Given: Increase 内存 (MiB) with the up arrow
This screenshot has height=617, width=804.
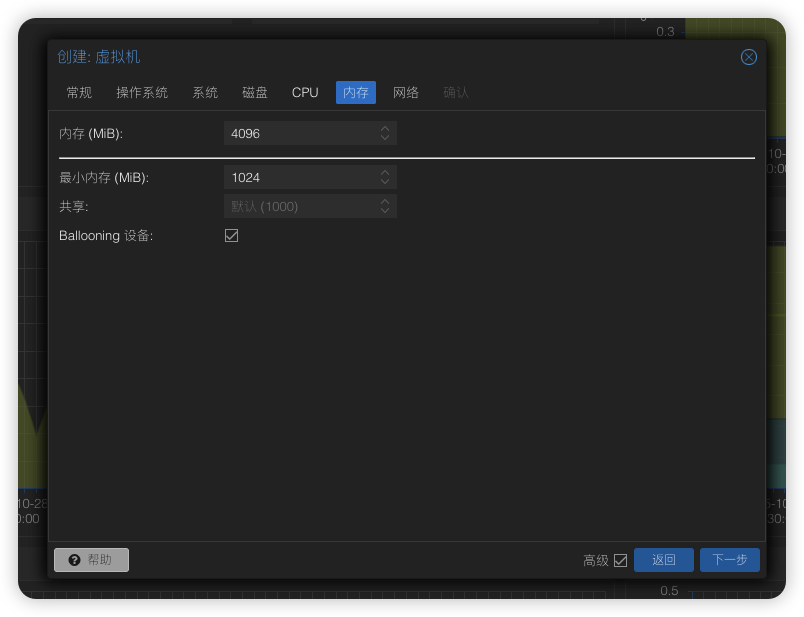Looking at the screenshot, I should pos(385,128).
